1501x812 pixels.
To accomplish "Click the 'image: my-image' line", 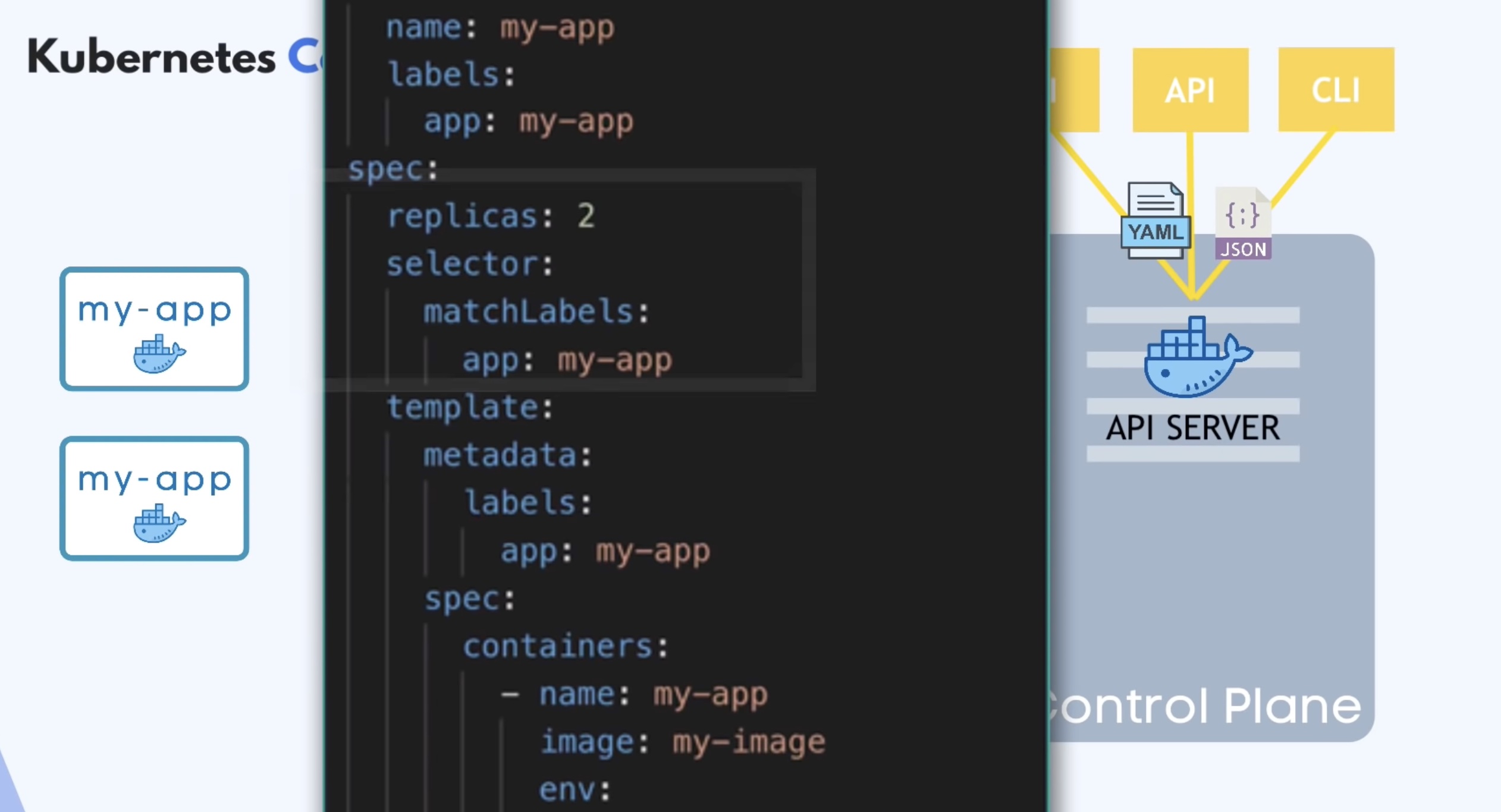I will point(683,742).
